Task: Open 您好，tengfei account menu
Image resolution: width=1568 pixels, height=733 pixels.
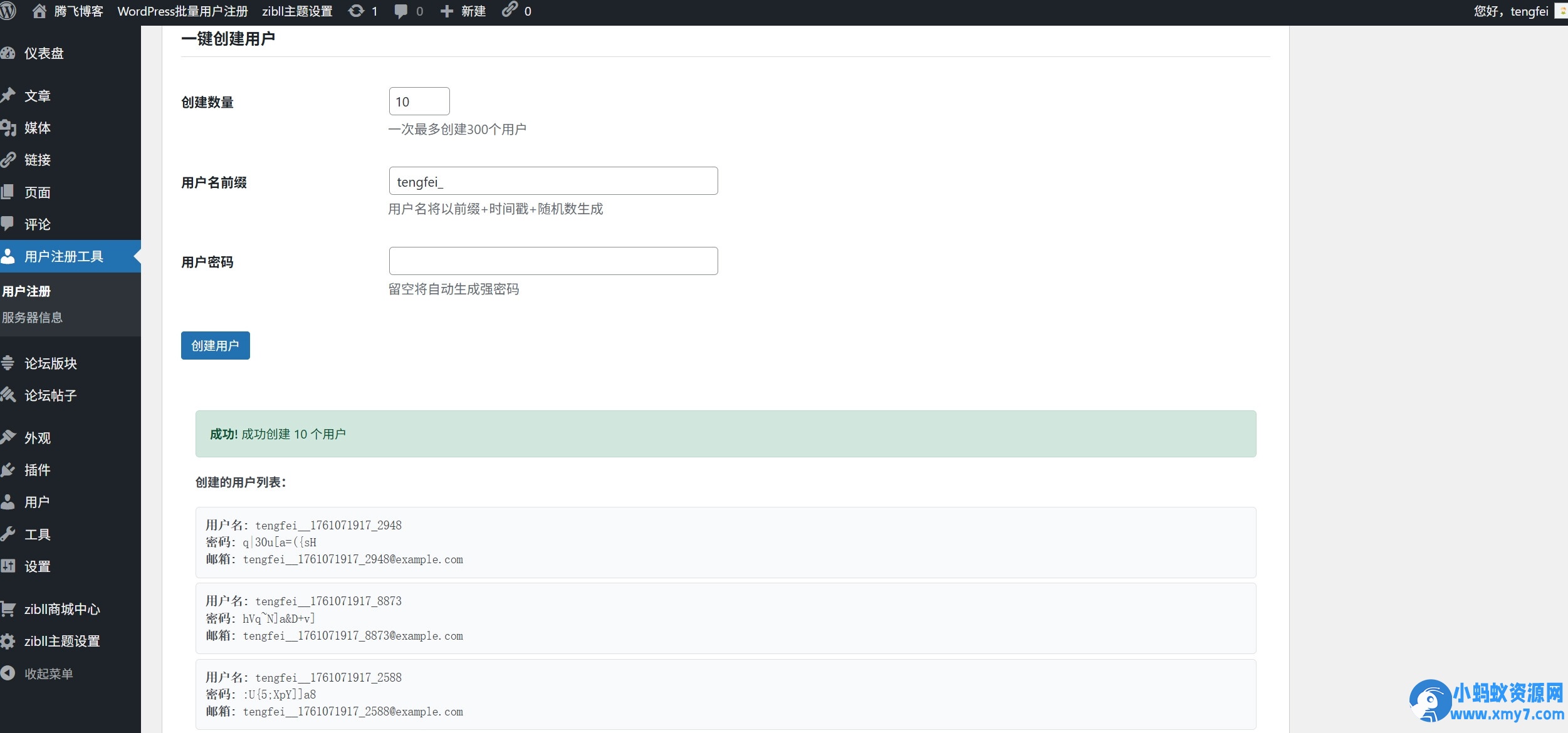Action: coord(1510,11)
